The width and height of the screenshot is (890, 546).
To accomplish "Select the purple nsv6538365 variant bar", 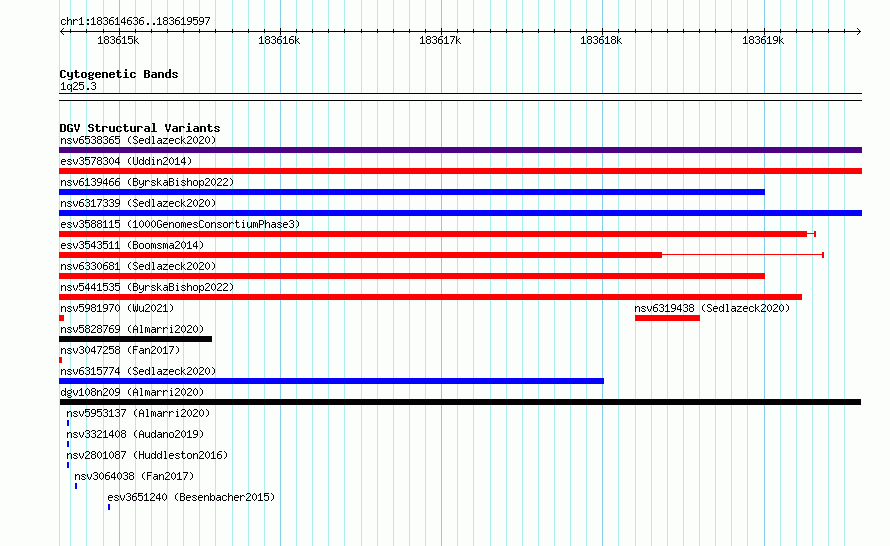I will (x=460, y=150).
